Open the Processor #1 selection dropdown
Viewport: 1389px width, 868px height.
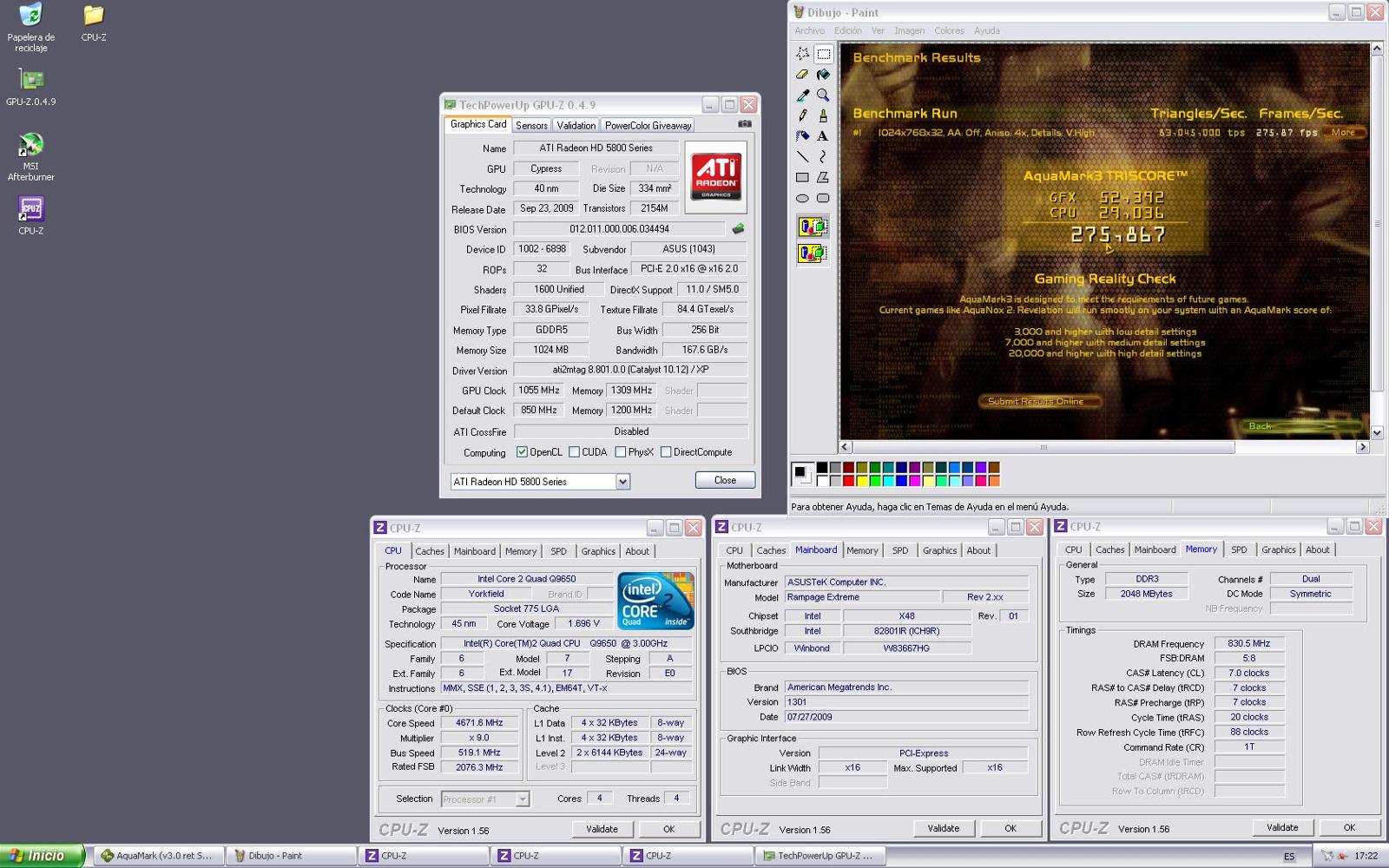[x=522, y=799]
